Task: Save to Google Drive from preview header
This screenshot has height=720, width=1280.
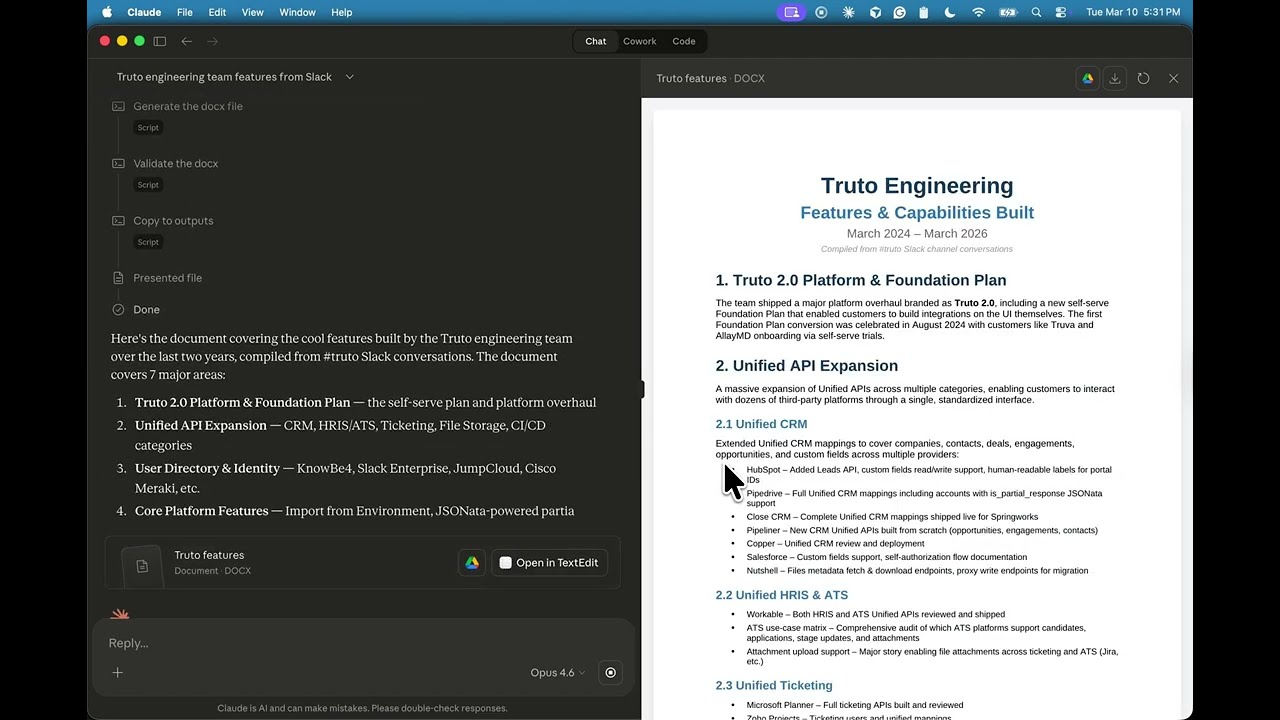Action: click(1087, 78)
